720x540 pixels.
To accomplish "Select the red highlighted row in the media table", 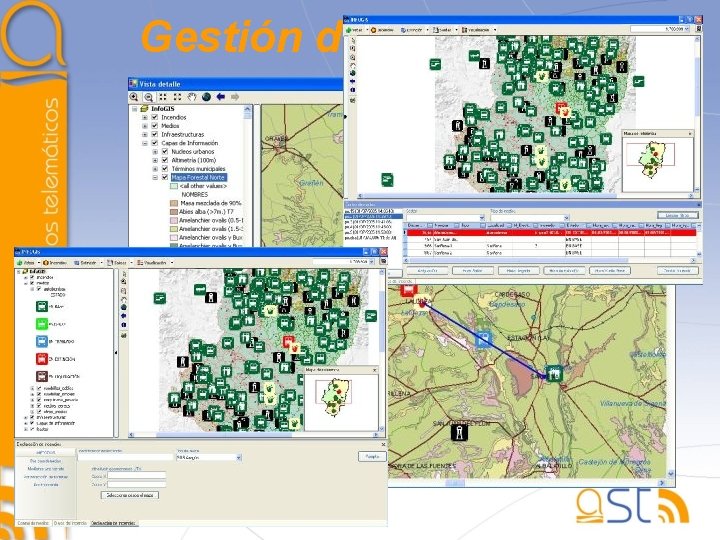I will (x=551, y=232).
